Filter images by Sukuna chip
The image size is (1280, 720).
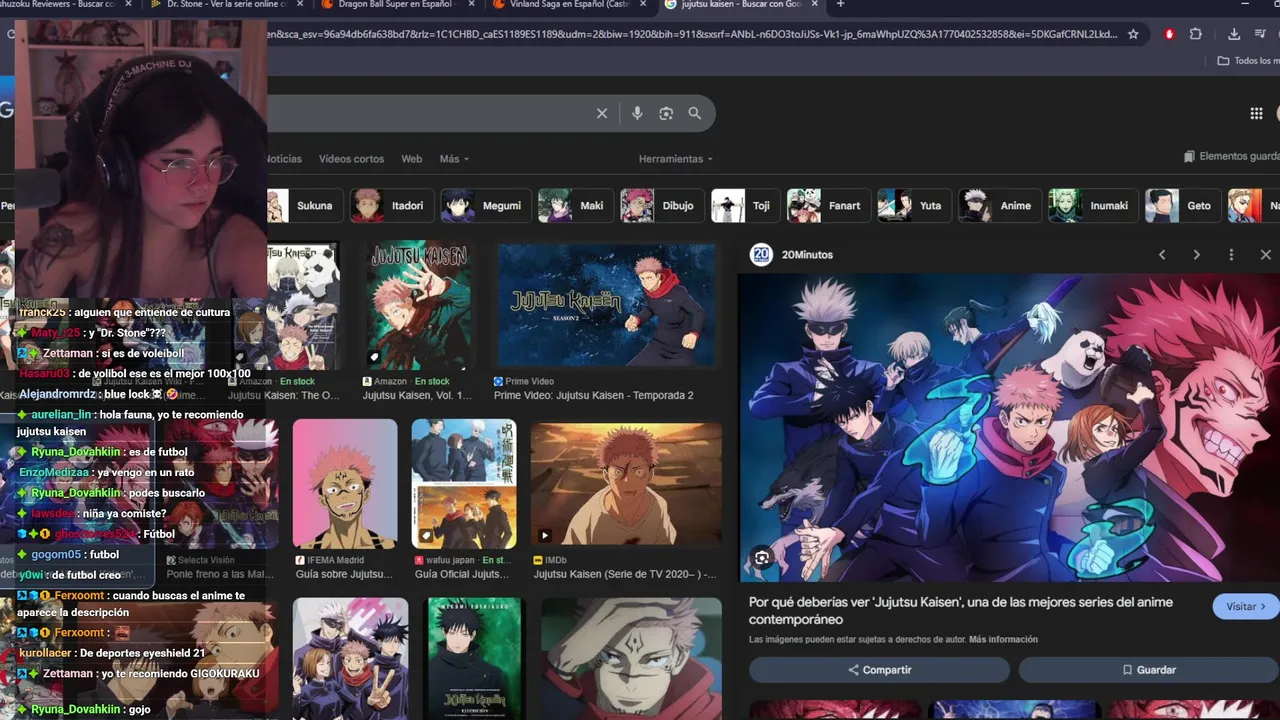[x=303, y=206]
